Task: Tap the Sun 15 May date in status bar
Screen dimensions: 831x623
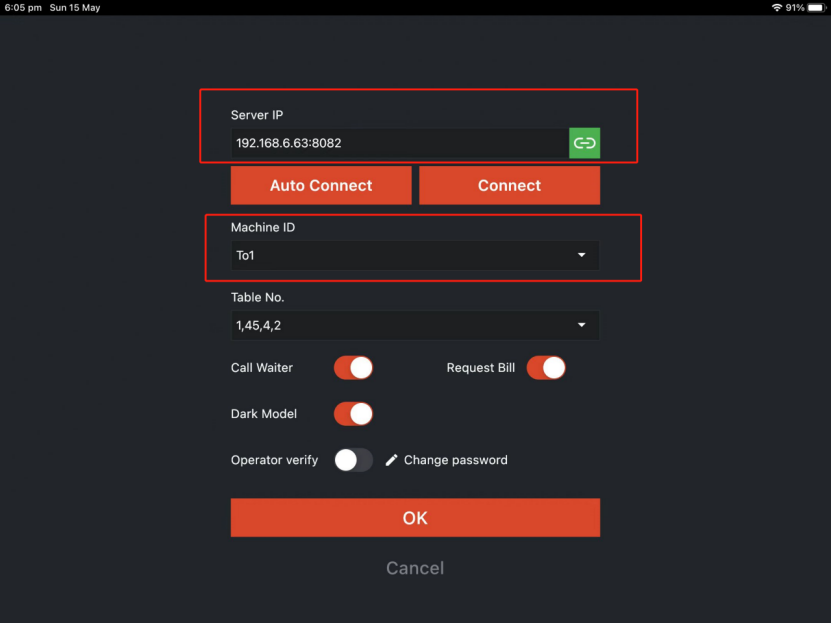Action: 75,7
